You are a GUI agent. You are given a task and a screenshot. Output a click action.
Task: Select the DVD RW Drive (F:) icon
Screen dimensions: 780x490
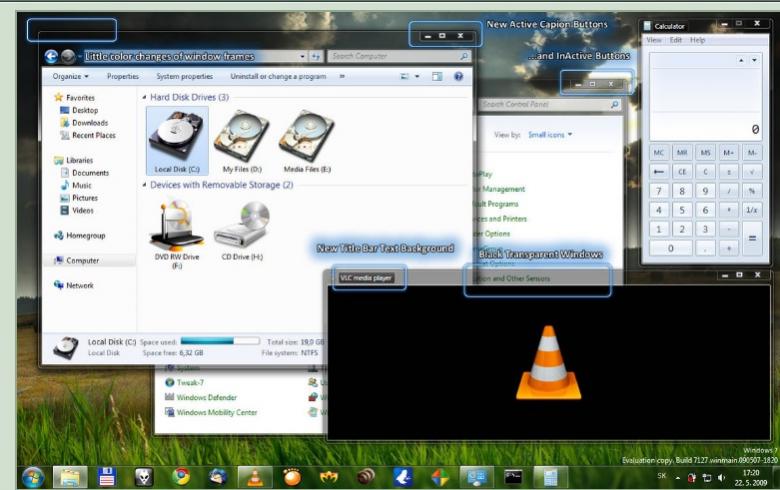[177, 234]
